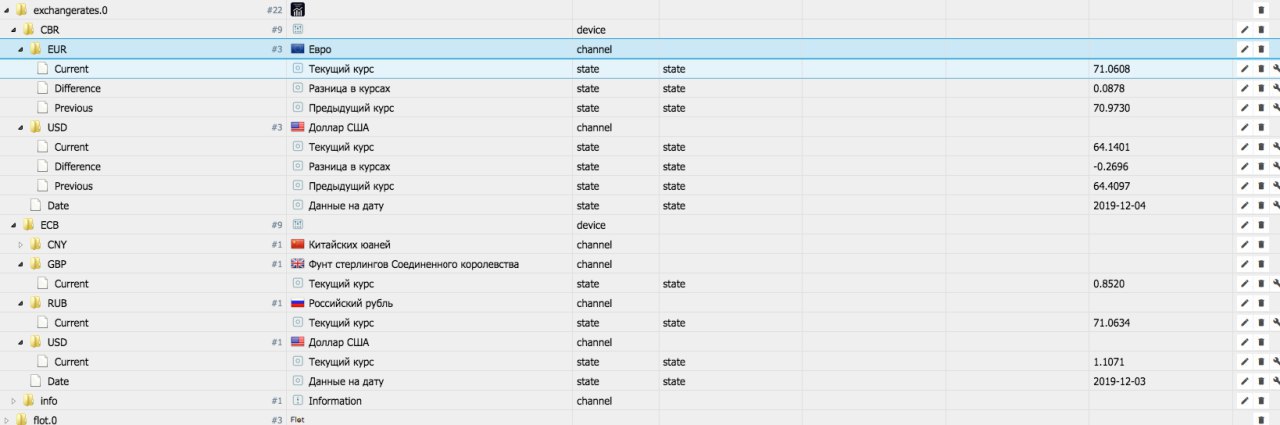Click the date value 2019-12-03
1280x425 pixels.
1120,381
